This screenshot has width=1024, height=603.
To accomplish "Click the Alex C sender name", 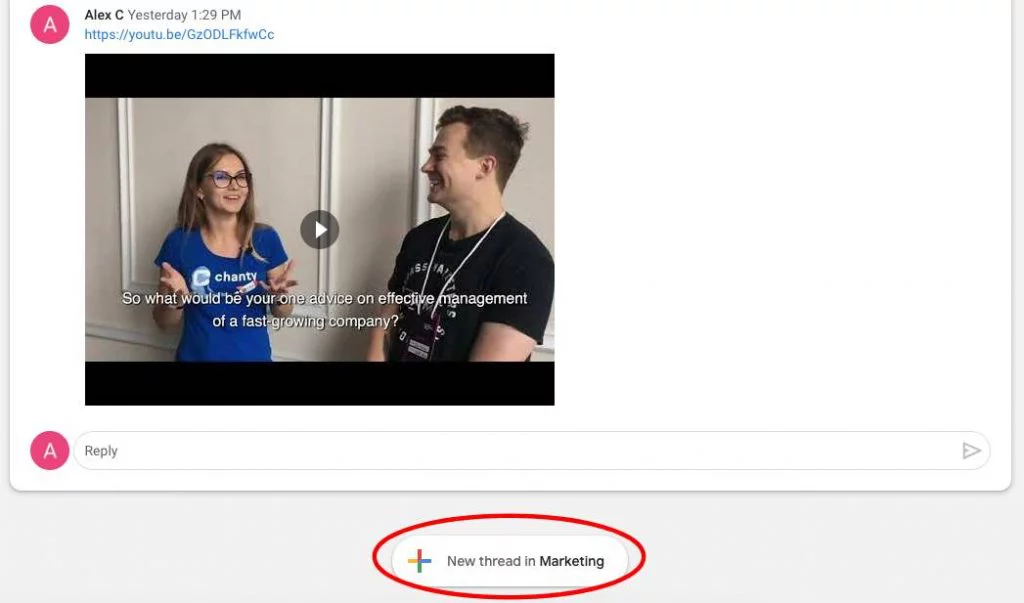I will [104, 15].
